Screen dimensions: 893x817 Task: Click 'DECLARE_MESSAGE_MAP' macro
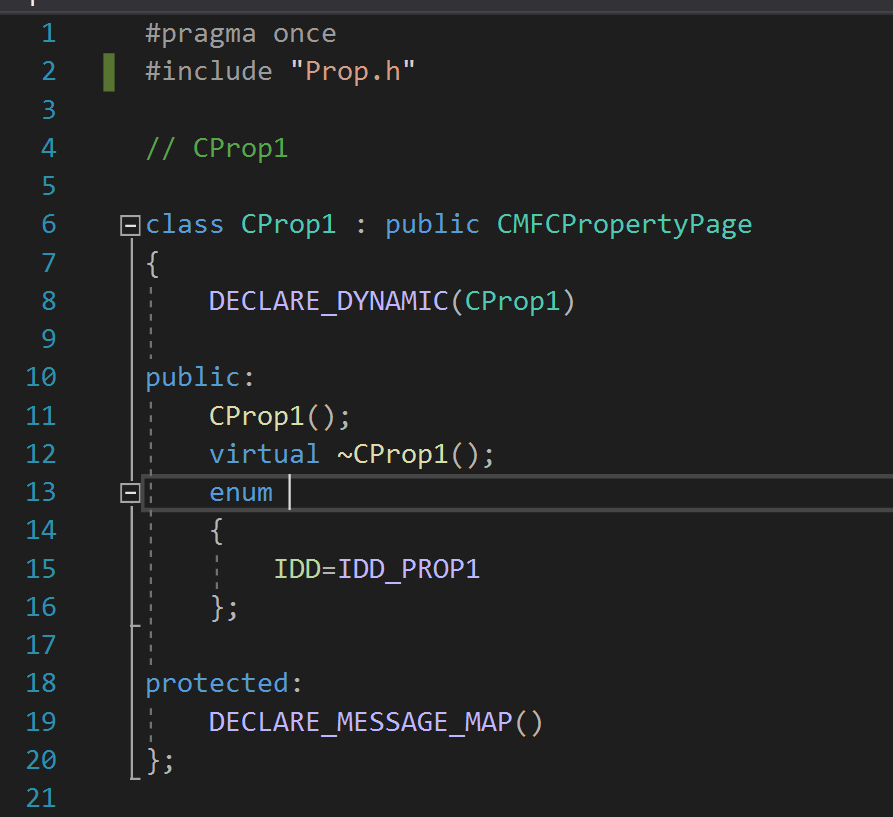pyautogui.click(x=361, y=722)
